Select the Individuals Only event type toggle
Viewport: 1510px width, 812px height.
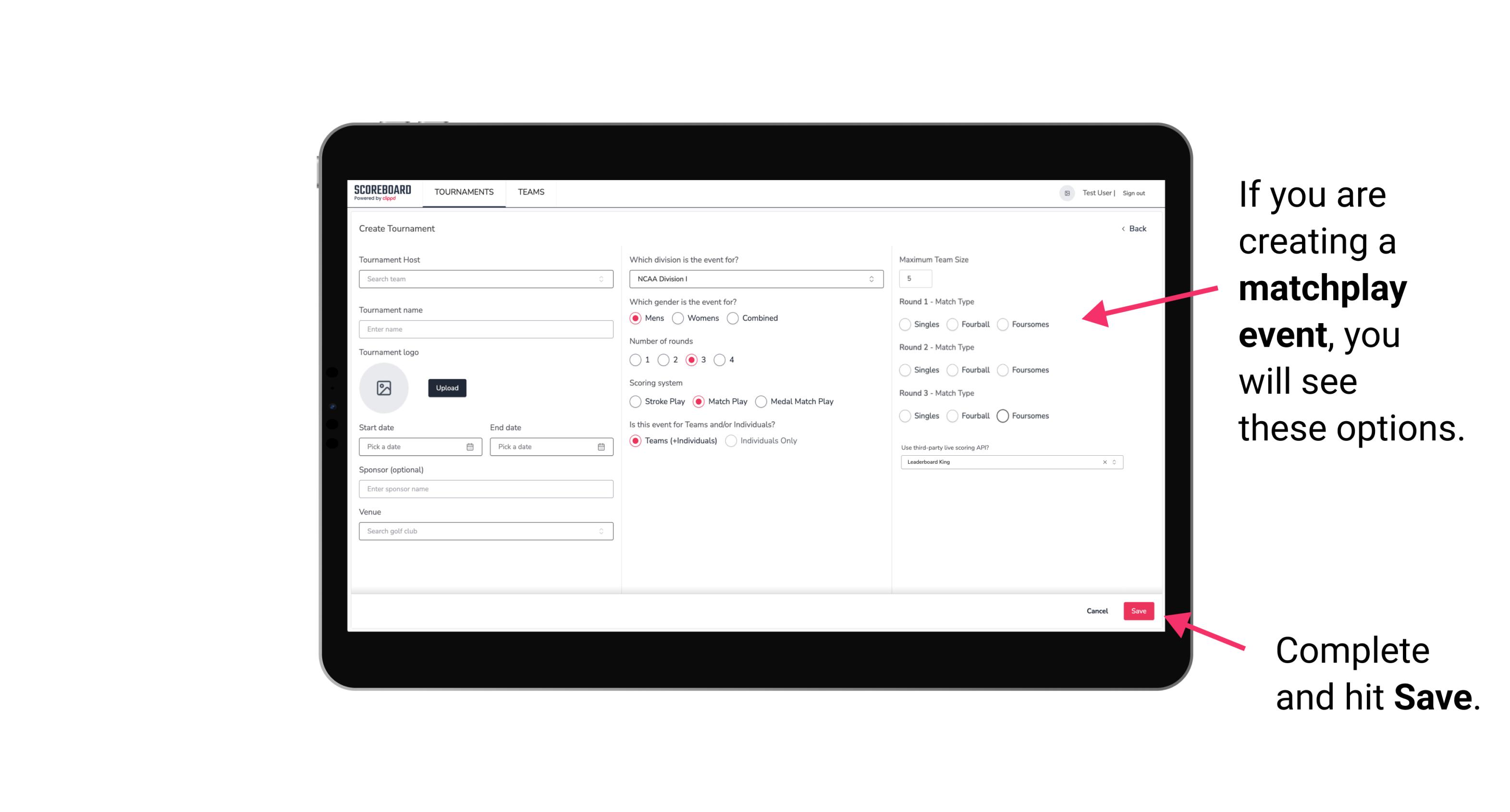(x=733, y=441)
